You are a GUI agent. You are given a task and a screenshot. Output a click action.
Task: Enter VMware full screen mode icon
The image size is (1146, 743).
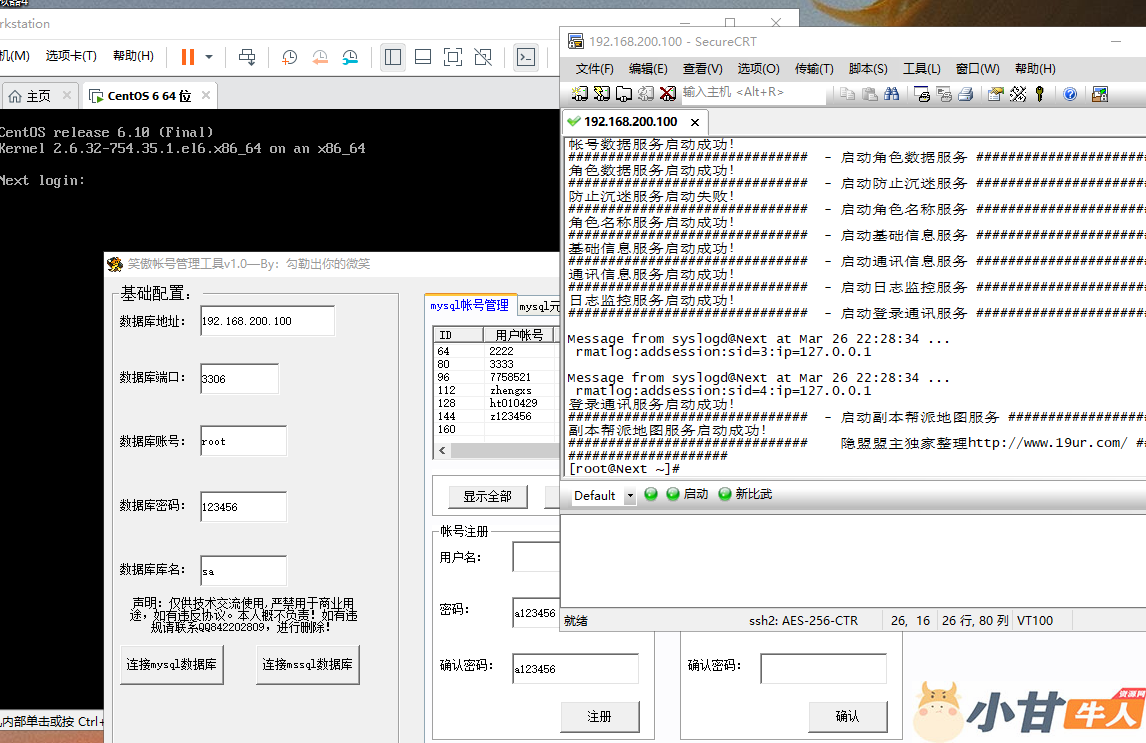[x=453, y=57]
